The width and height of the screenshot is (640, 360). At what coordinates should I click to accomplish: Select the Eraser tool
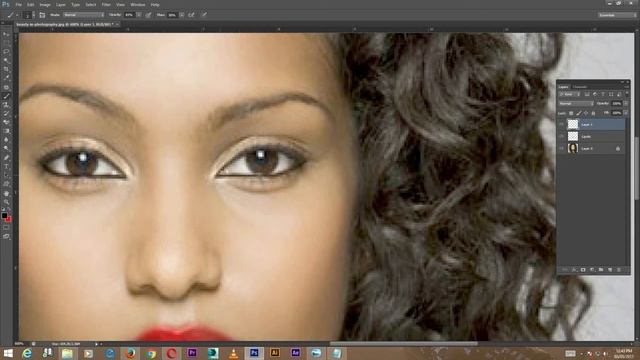[6, 122]
